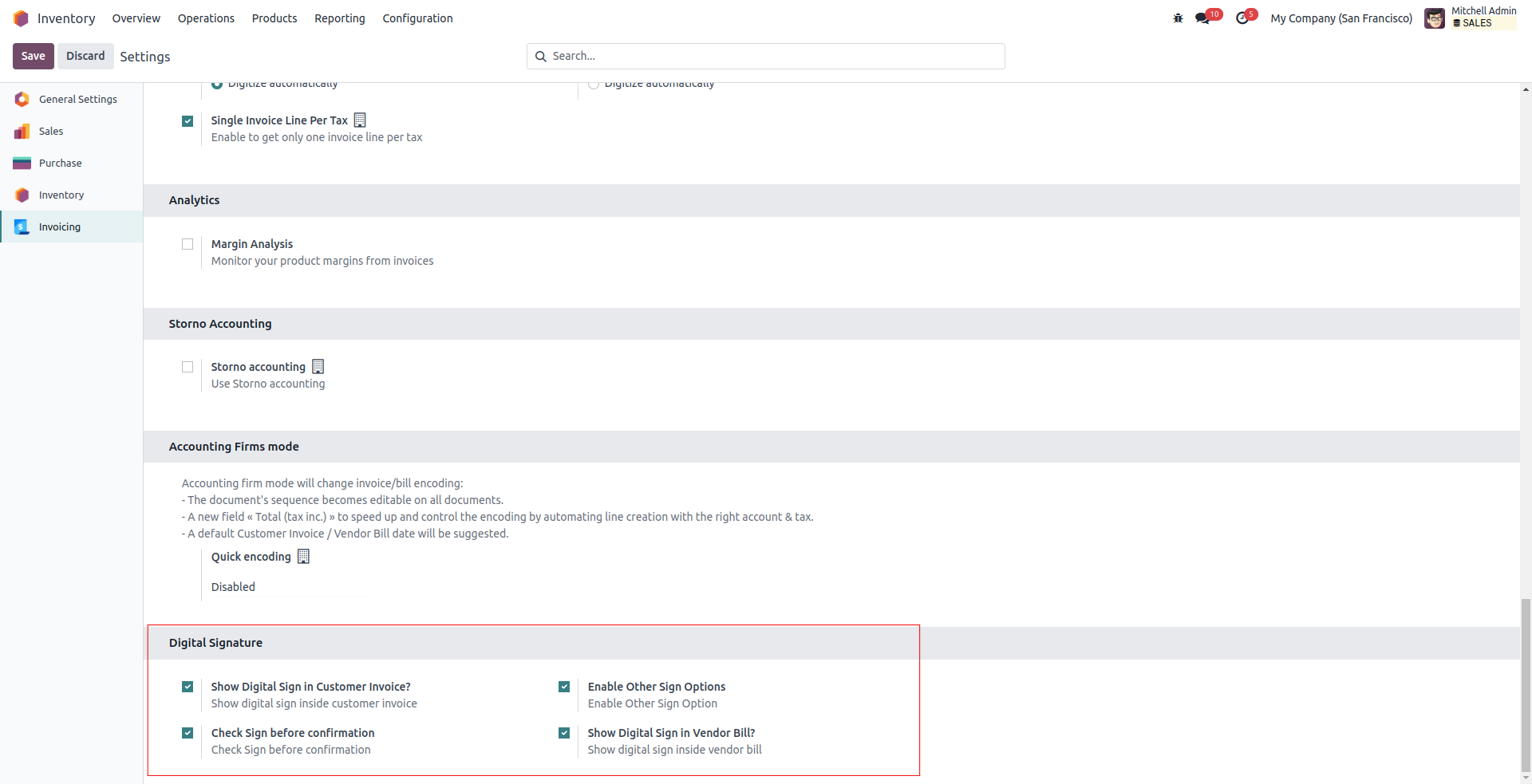Click the Inventory app logo icon

tap(21, 18)
